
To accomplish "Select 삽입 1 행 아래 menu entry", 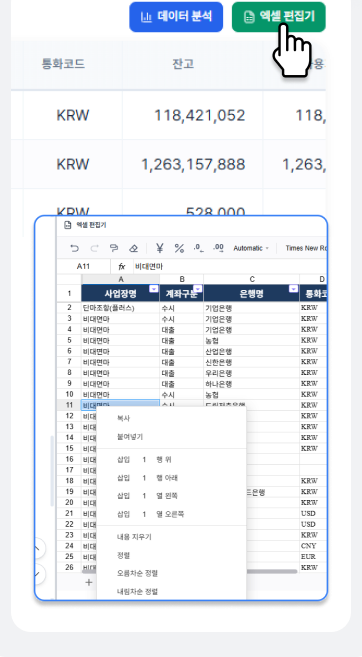I will pos(171,478).
